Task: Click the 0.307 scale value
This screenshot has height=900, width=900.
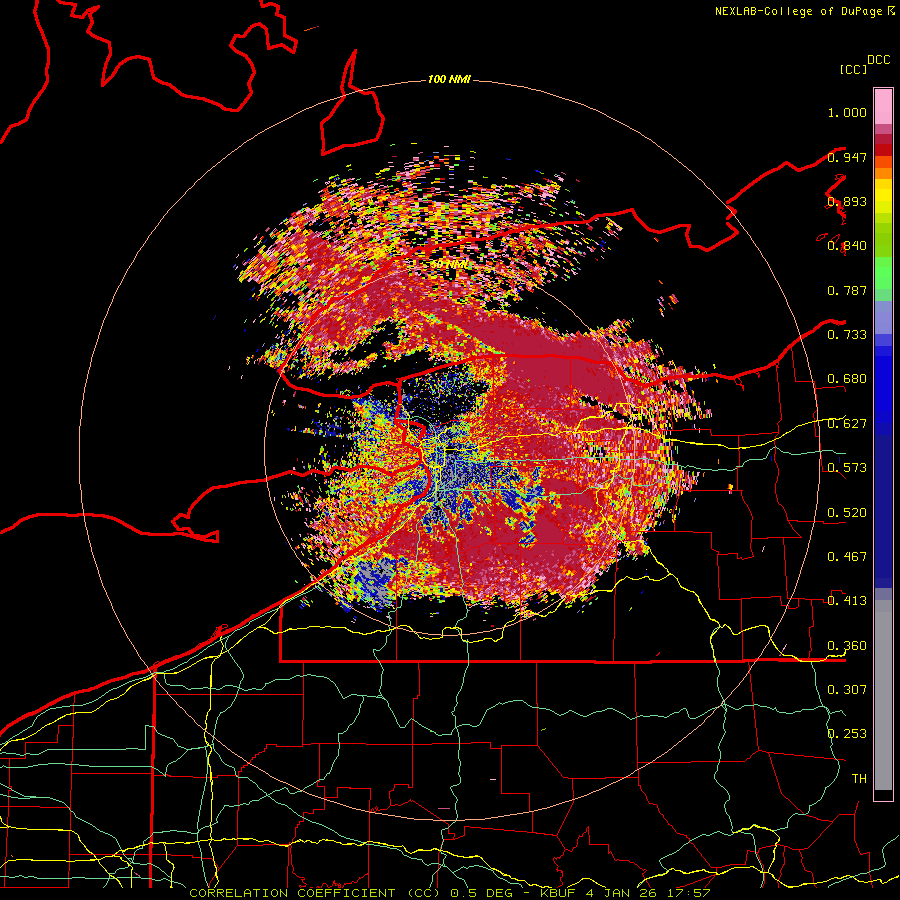Action: 847,689
